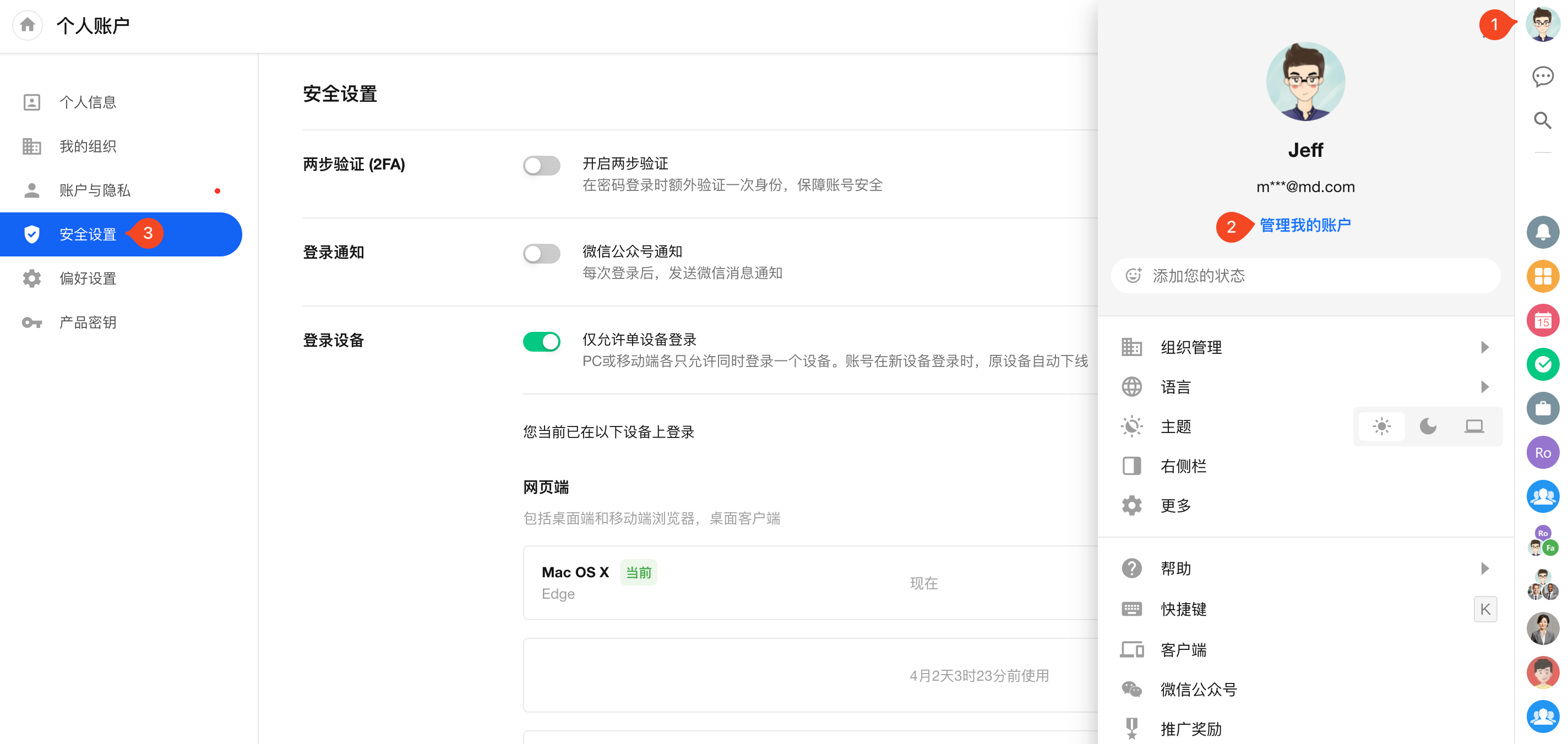Select 偏好设置 sidebar item
Viewport: 1568px width, 744px height.
(88, 278)
